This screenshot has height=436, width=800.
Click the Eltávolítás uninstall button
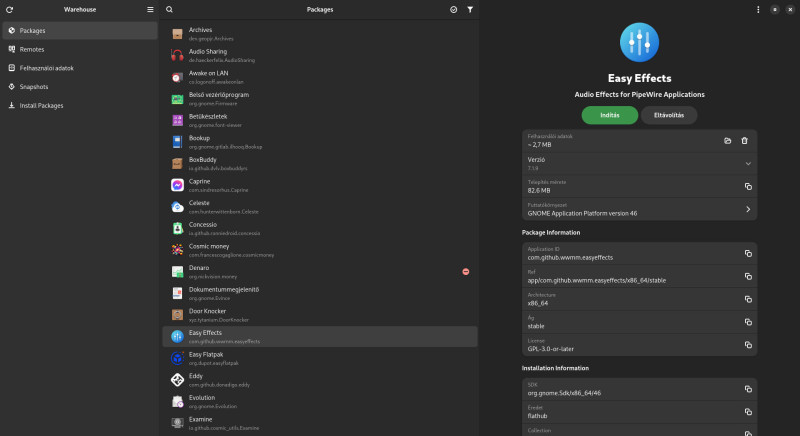click(x=669, y=115)
